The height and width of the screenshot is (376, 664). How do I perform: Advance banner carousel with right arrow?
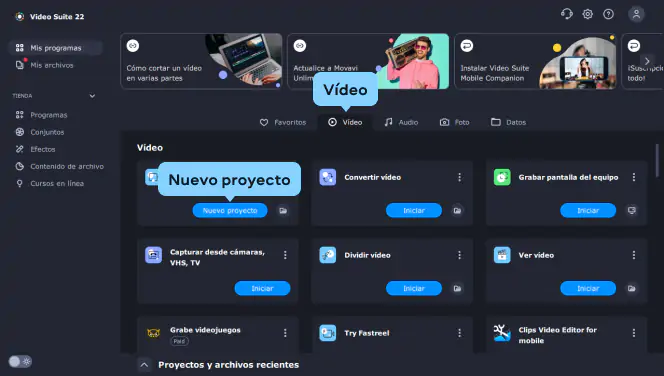[647, 61]
